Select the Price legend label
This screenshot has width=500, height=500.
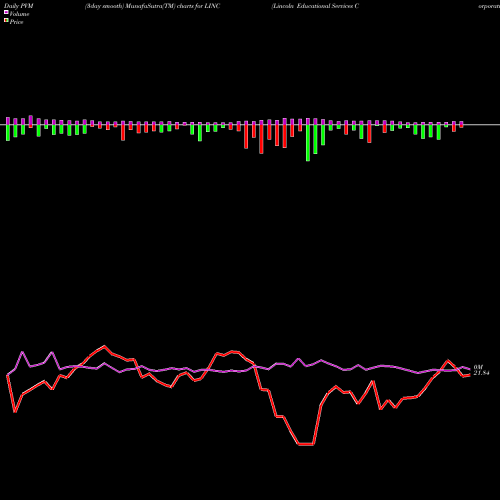click(16, 22)
